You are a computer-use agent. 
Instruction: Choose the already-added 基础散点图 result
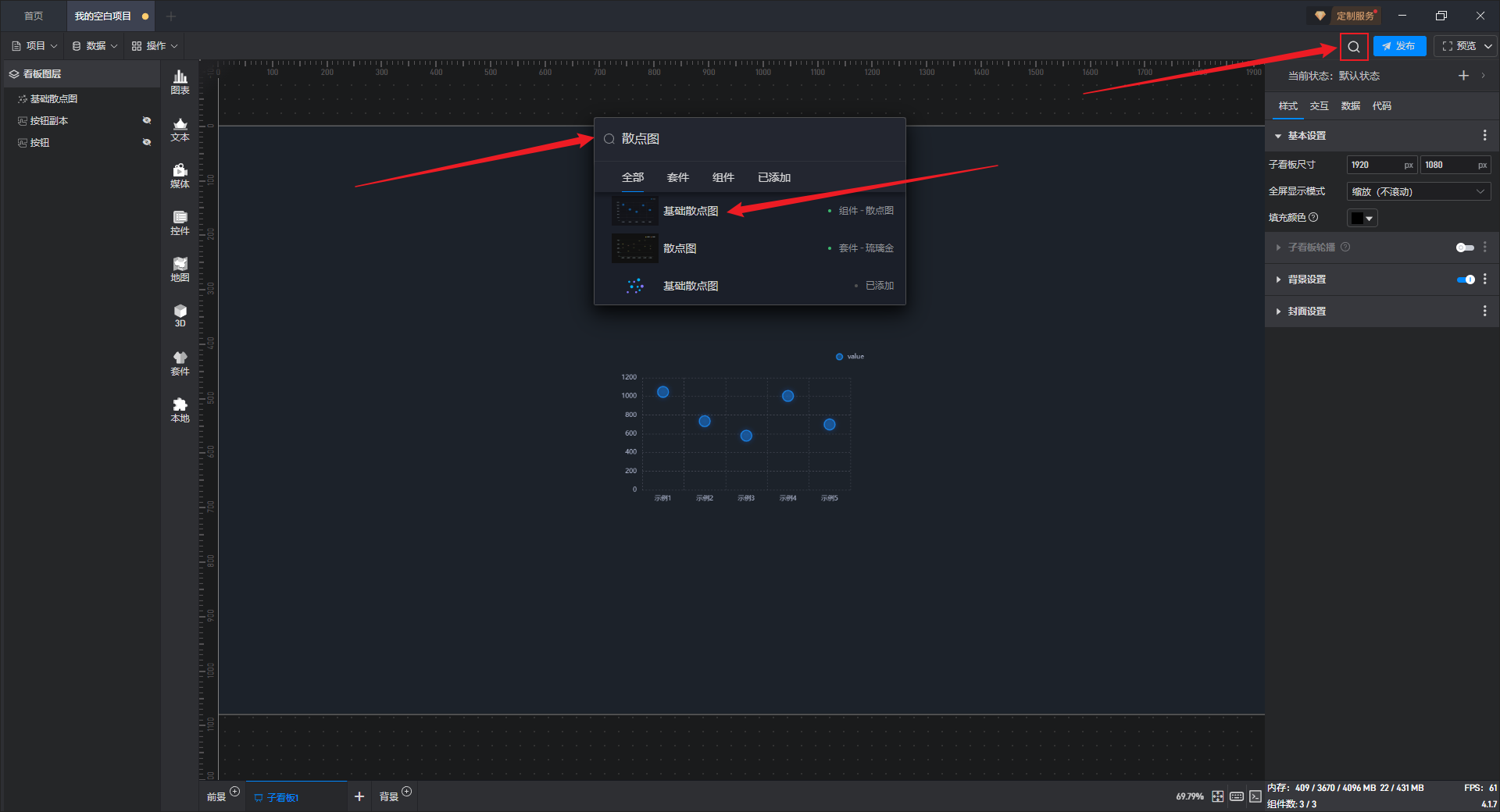click(750, 286)
